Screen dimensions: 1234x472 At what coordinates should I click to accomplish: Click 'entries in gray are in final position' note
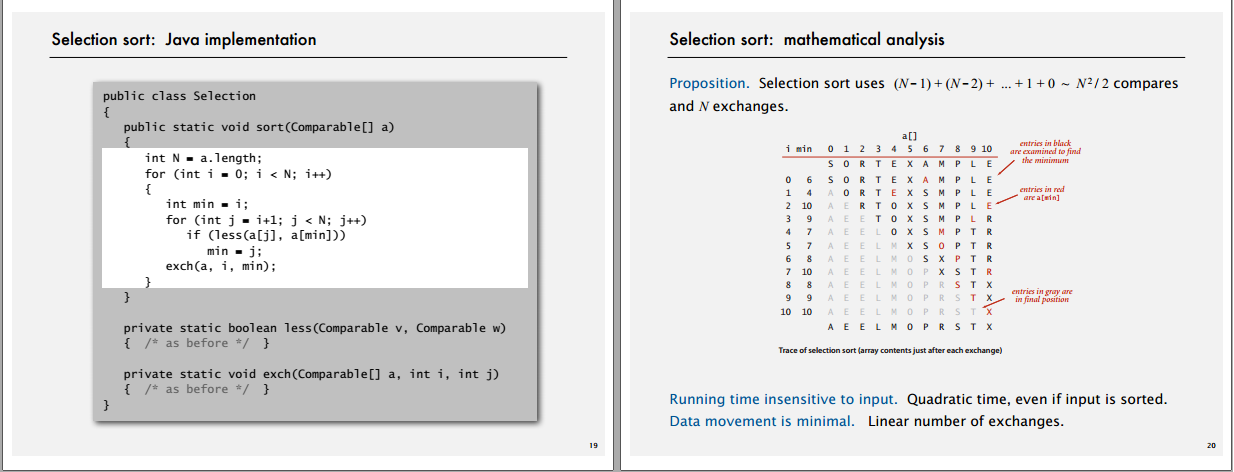[1042, 295]
